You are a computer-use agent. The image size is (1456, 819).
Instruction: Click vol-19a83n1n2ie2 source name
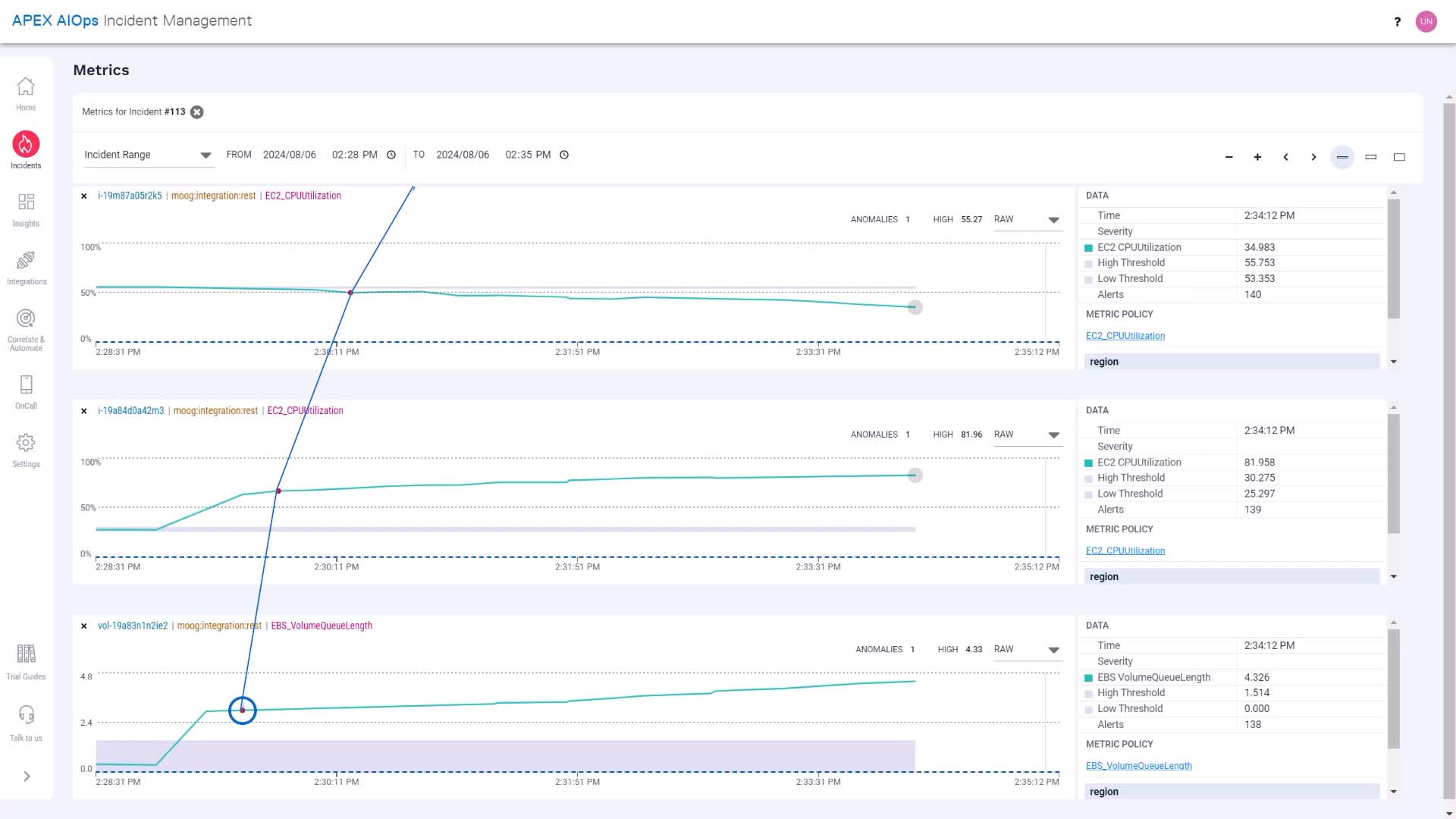pos(133,626)
